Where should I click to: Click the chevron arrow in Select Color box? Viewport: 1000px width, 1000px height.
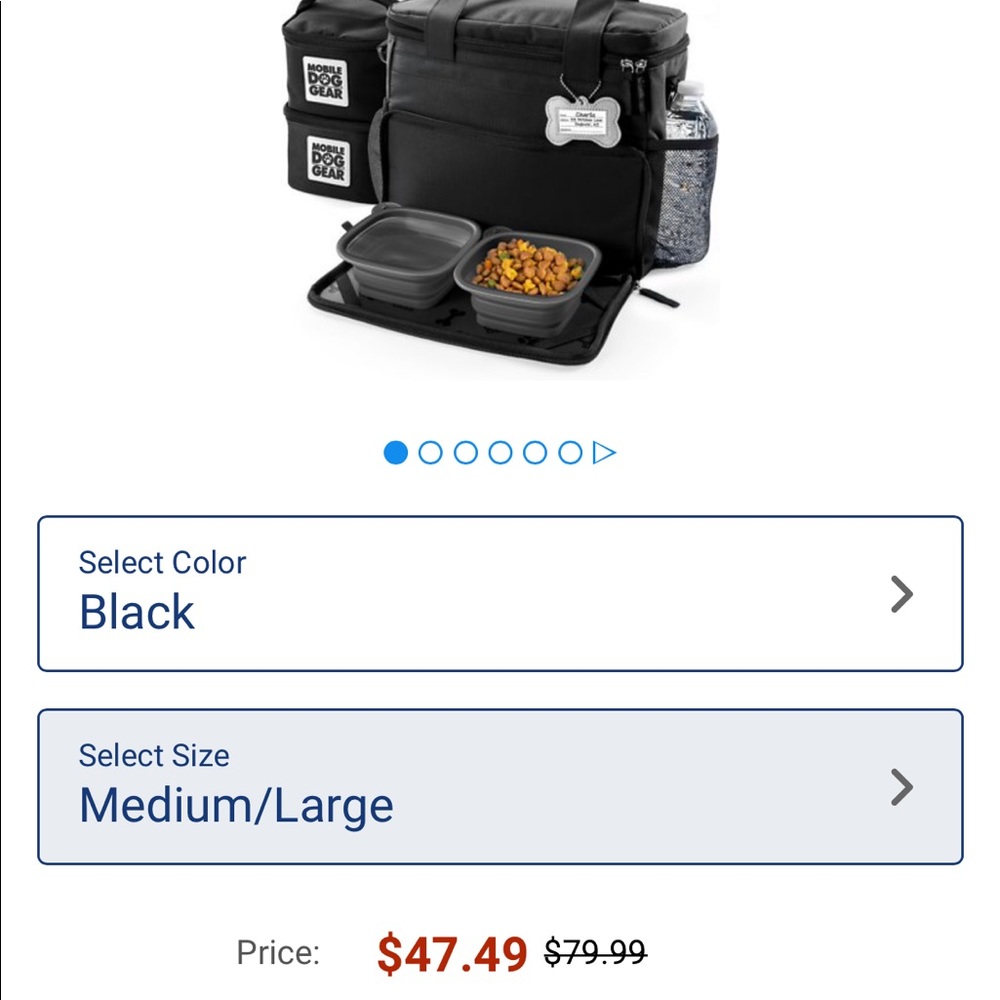click(902, 594)
